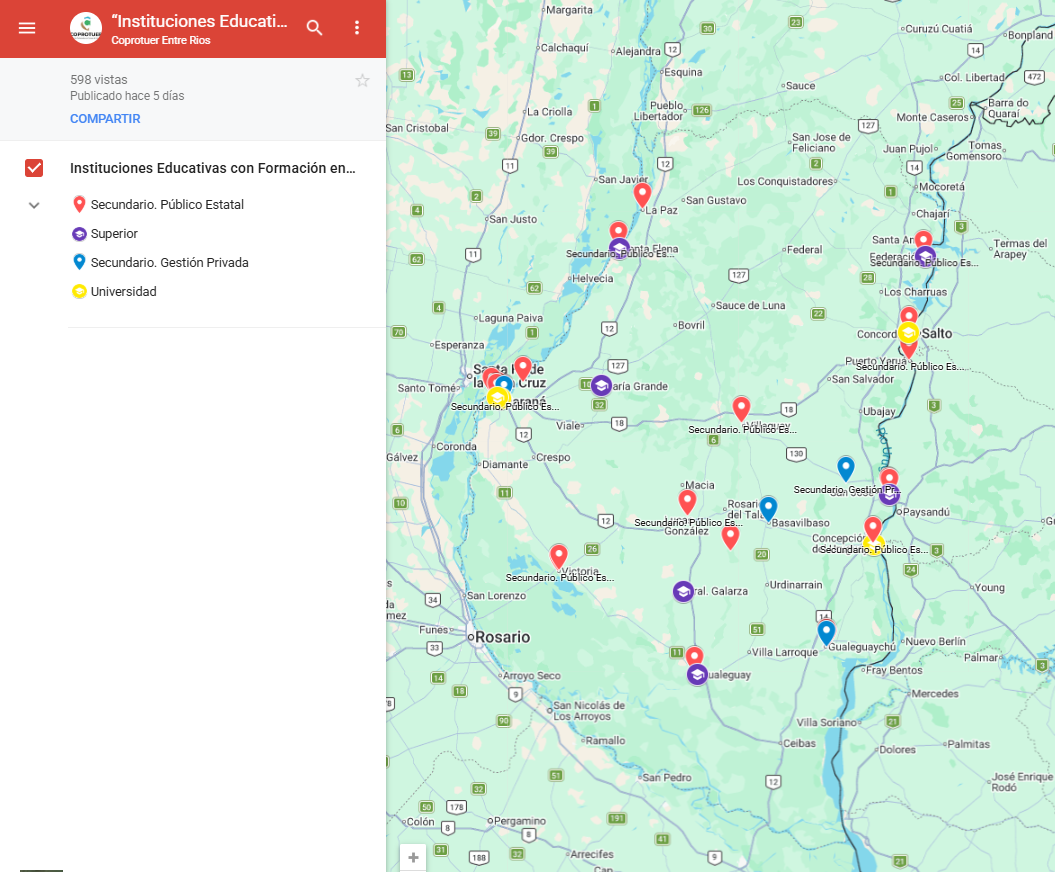
Task: Uncheck the Instituciones Educativas layer checkbox
Action: click(x=34, y=168)
